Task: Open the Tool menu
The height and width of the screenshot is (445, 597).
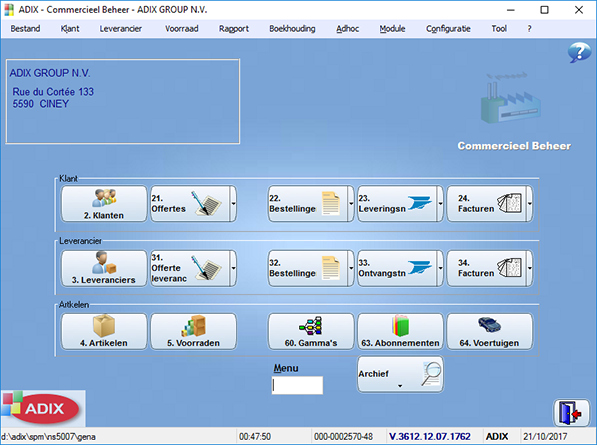Action: 499,29
